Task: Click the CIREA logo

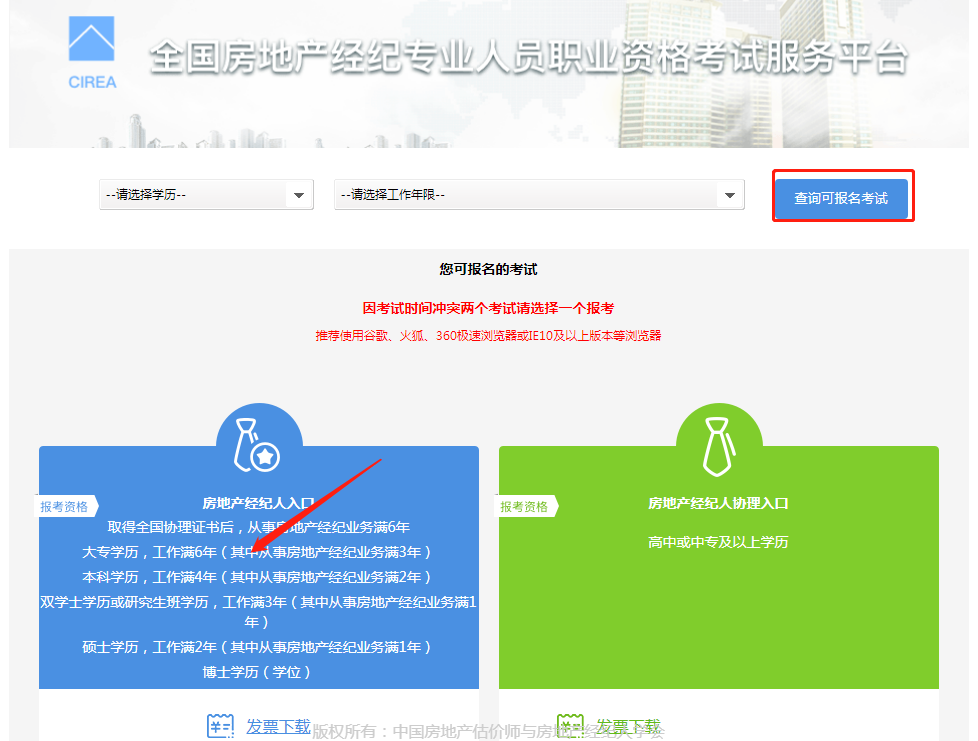Action: click(92, 53)
